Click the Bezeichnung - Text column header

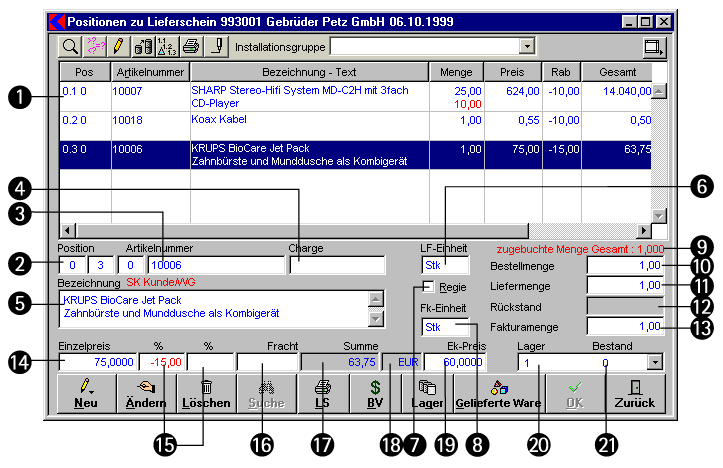(x=308, y=73)
